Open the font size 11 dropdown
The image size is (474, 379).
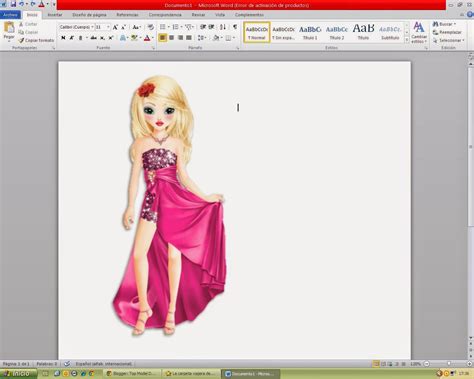click(108, 27)
